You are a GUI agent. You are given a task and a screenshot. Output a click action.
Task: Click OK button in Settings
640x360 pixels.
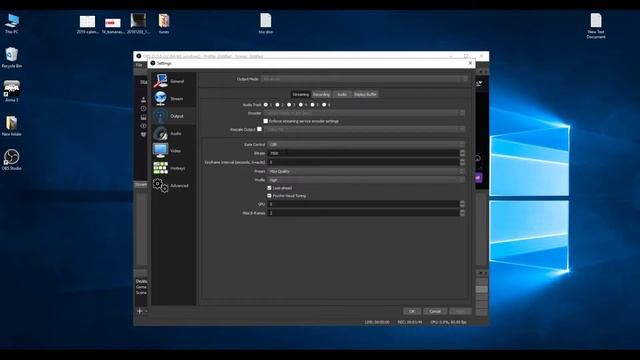(412, 311)
